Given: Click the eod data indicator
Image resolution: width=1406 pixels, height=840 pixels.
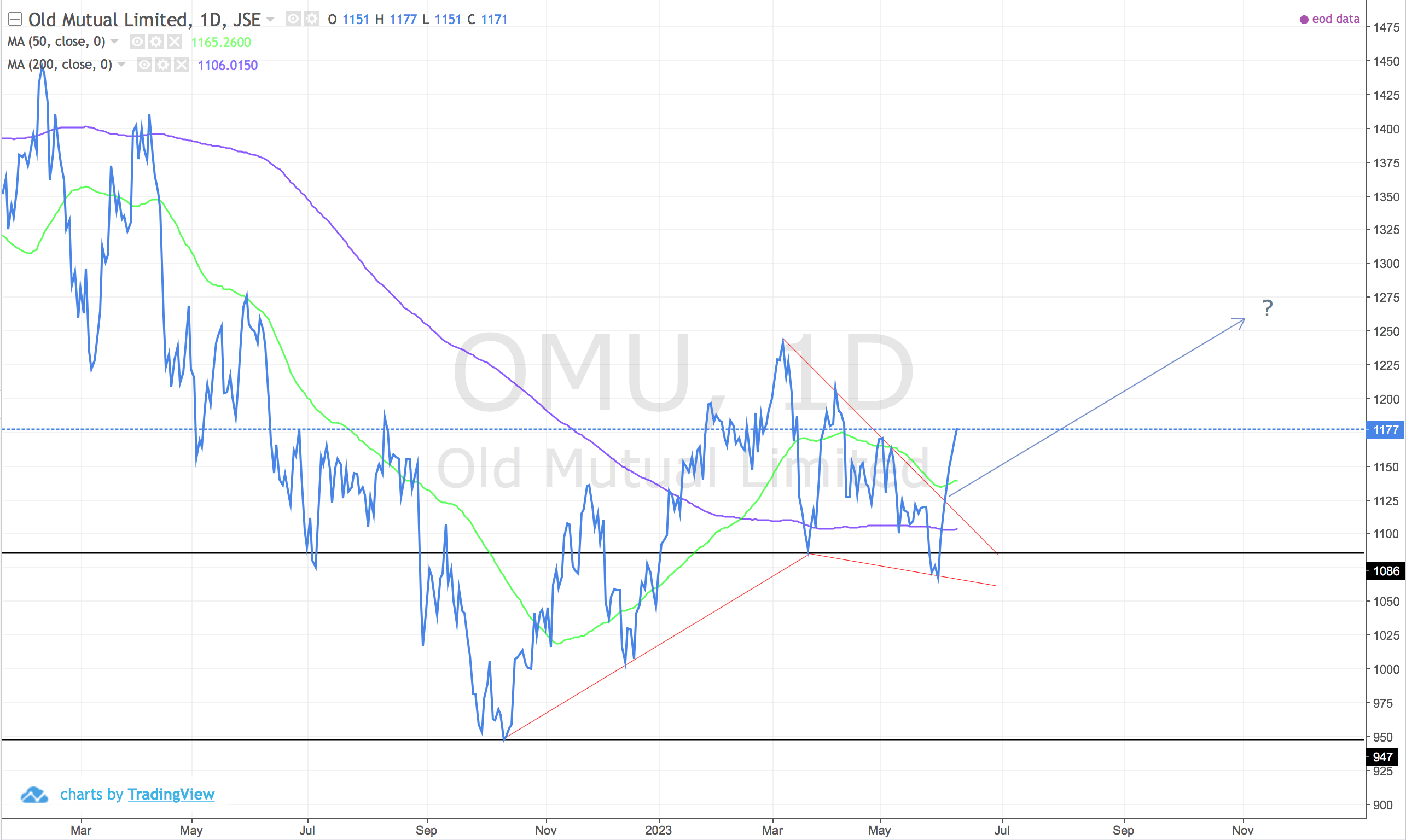Looking at the screenshot, I should pyautogui.click(x=1329, y=19).
